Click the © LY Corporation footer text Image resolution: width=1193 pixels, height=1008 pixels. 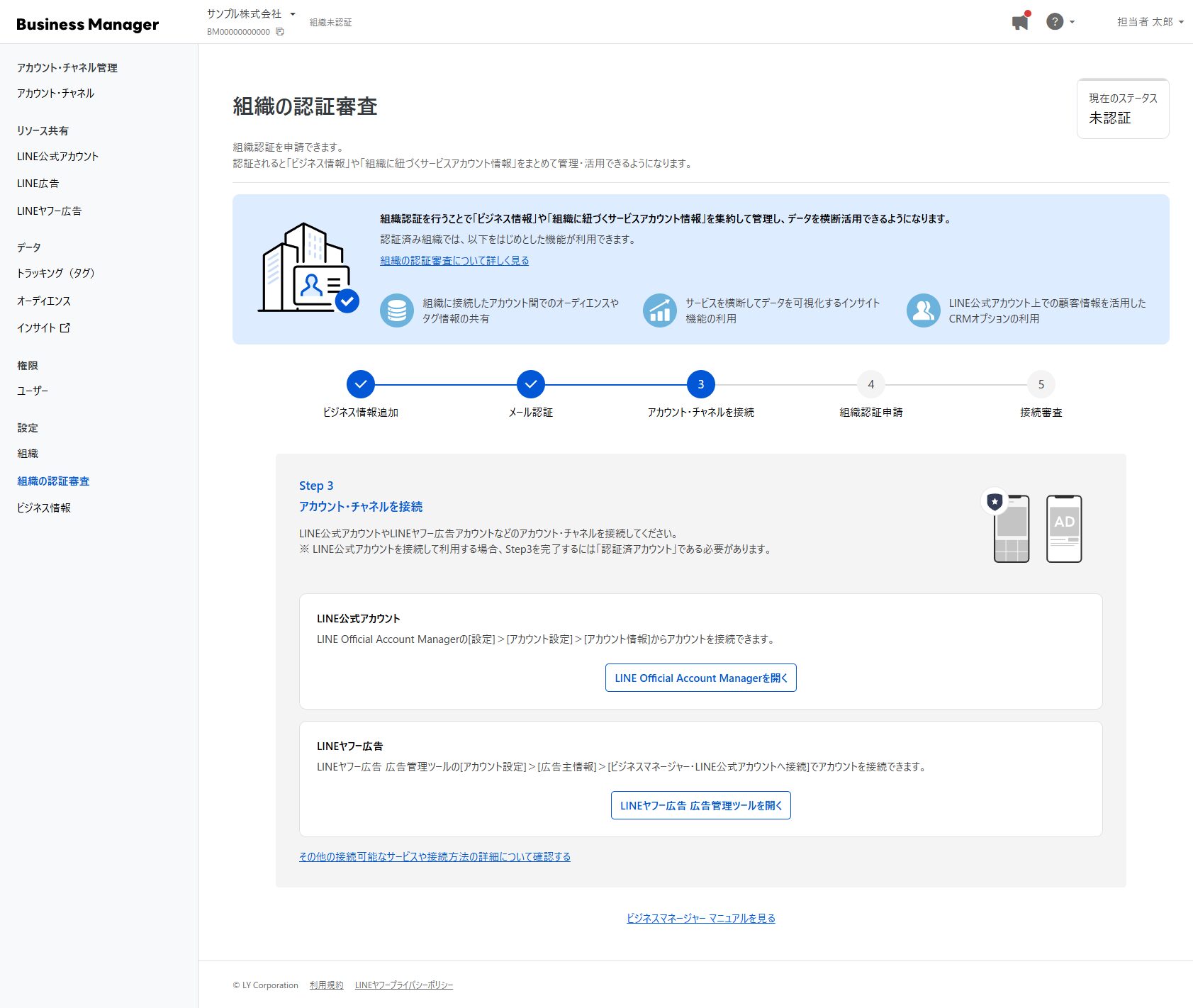[x=265, y=985]
